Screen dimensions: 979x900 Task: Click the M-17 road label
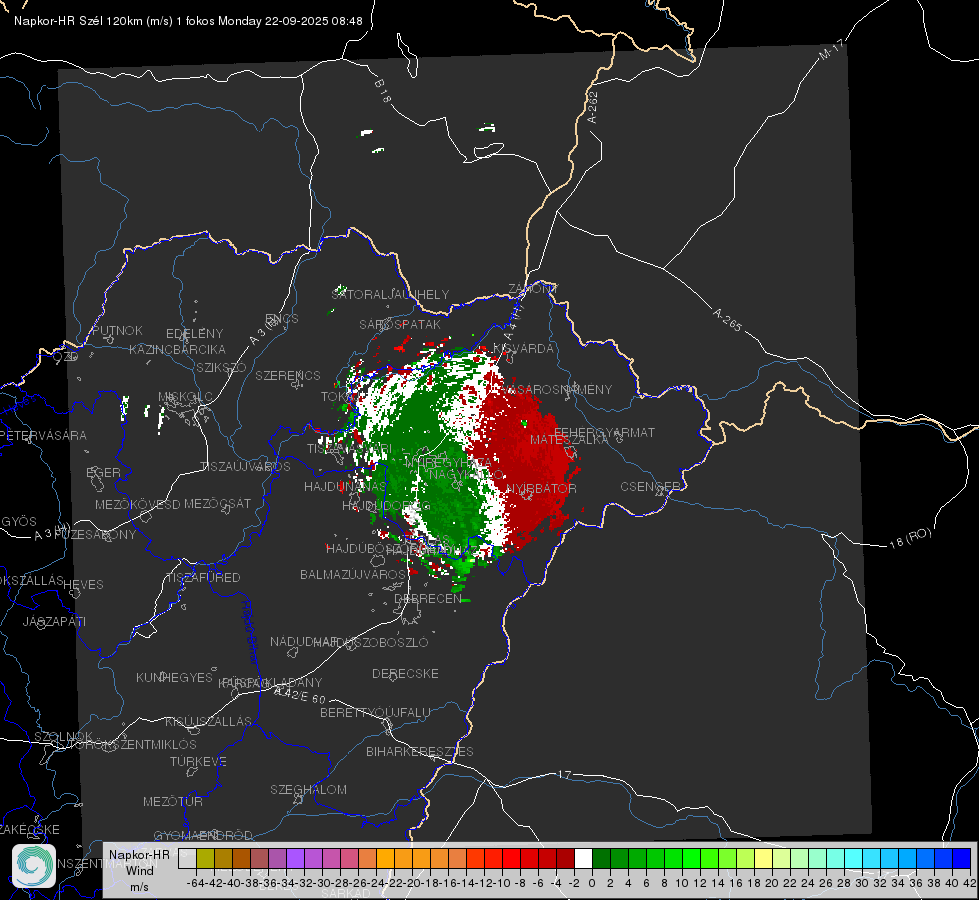831,50
